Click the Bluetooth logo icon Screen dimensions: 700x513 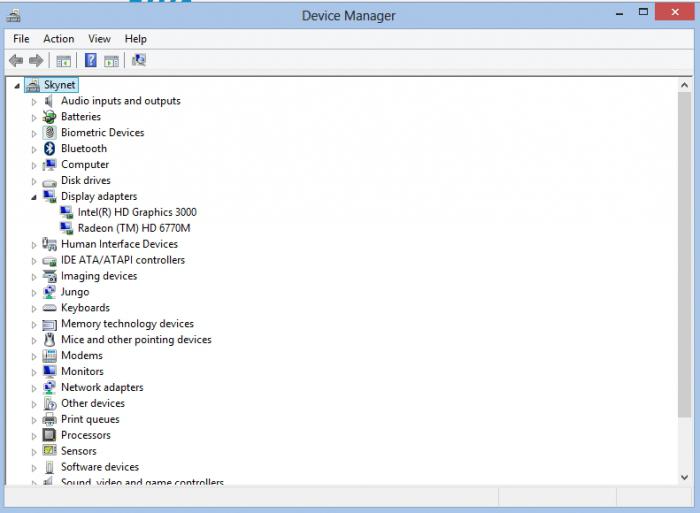click(50, 149)
